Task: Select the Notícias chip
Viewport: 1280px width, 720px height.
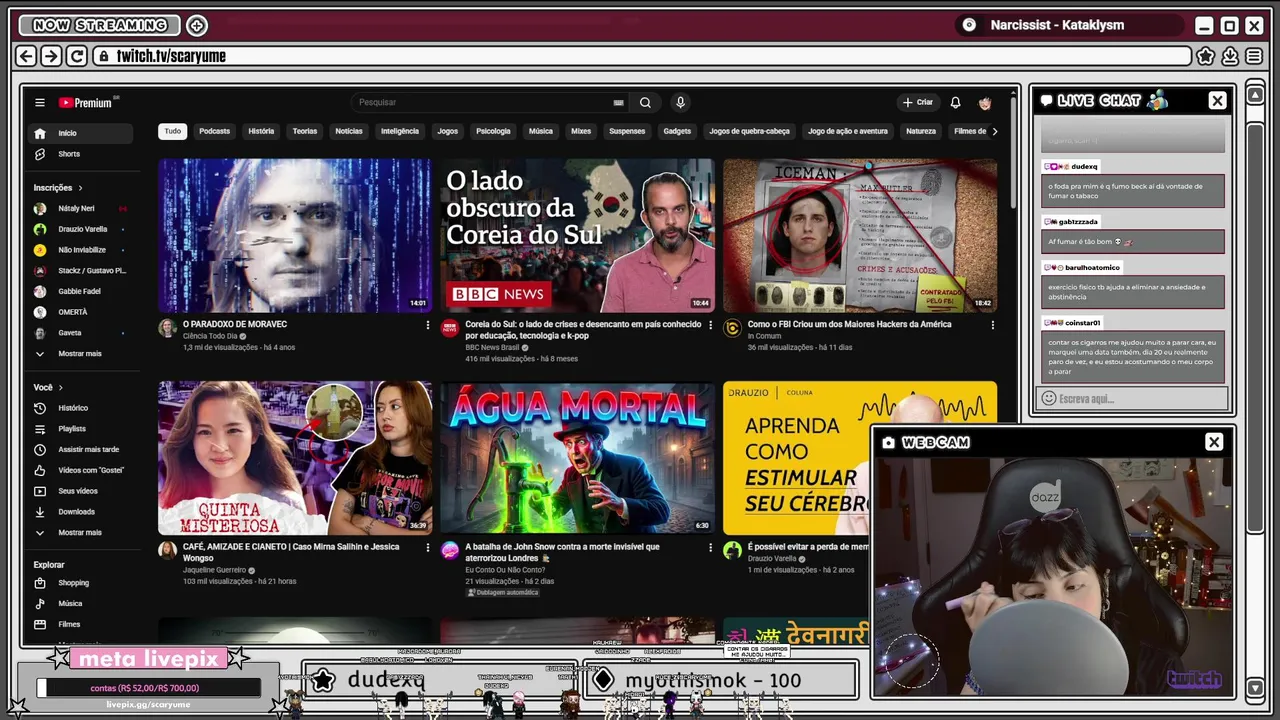Action: (x=349, y=131)
